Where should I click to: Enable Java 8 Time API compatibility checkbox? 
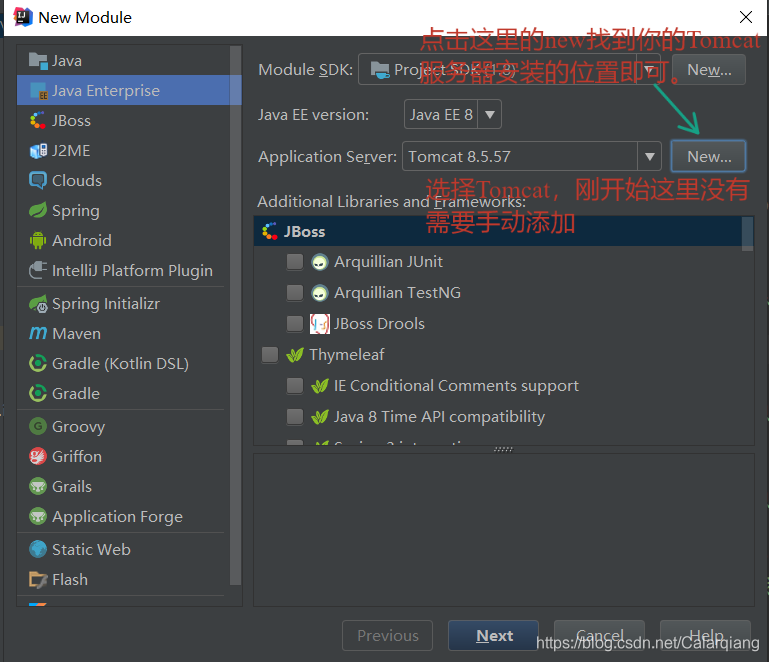click(295, 417)
